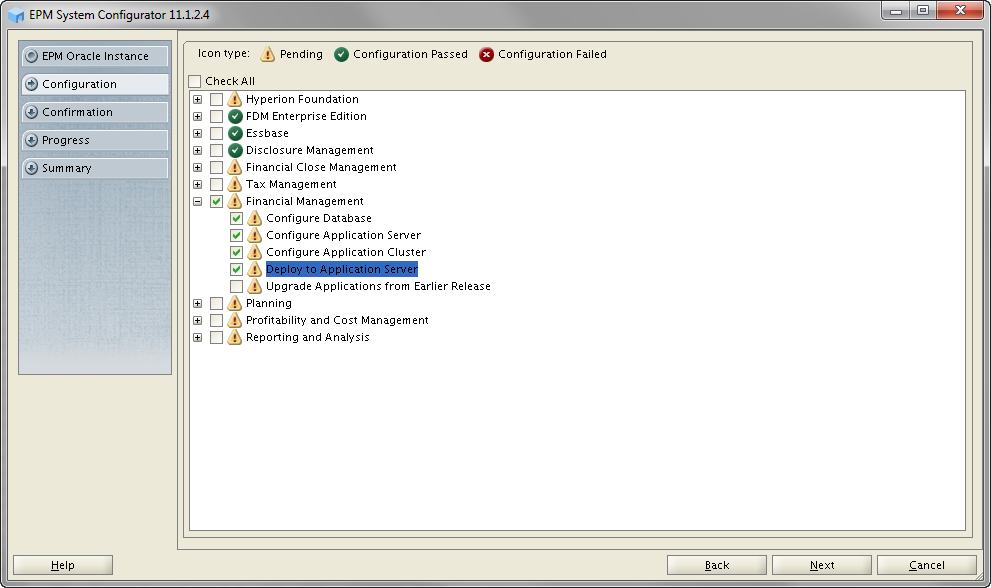991x588 pixels.
Task: Click the Pending legend warning icon
Action: (268, 54)
